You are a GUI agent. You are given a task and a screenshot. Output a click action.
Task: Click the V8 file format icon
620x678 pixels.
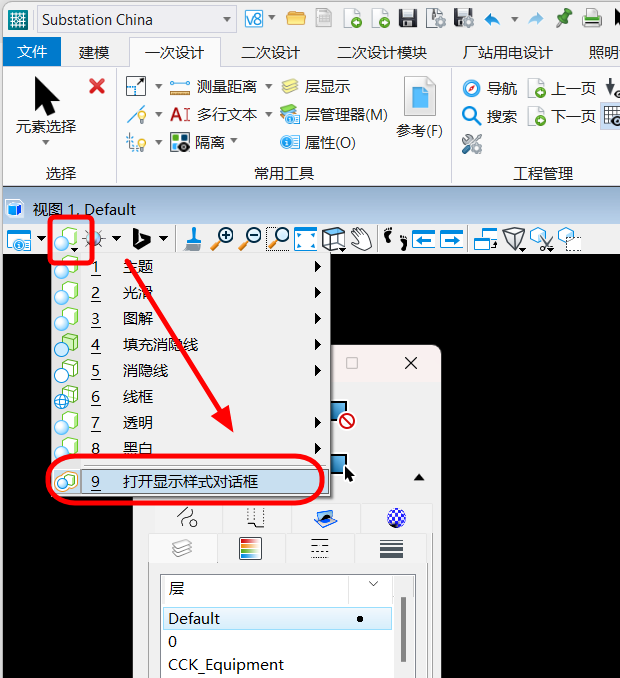(254, 19)
